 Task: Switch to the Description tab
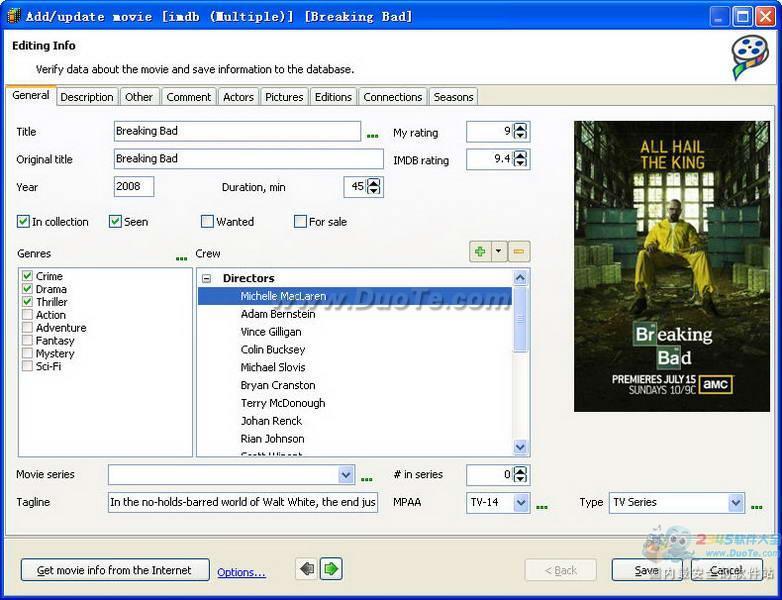point(87,97)
